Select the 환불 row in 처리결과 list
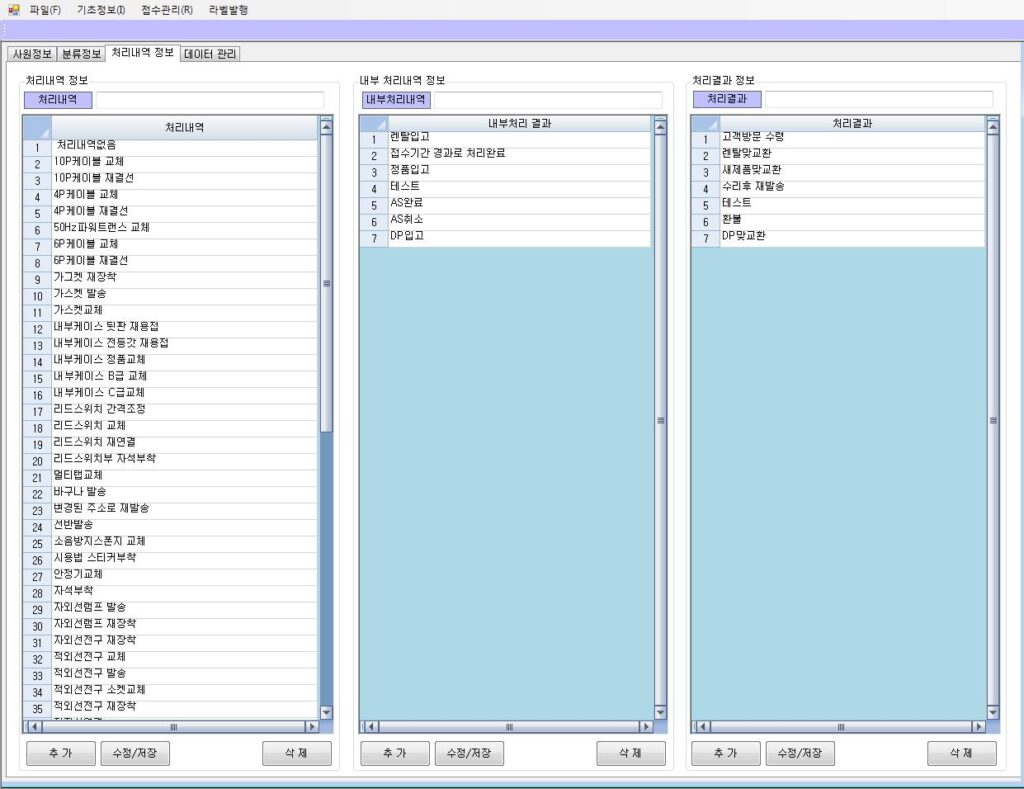 tap(850, 220)
